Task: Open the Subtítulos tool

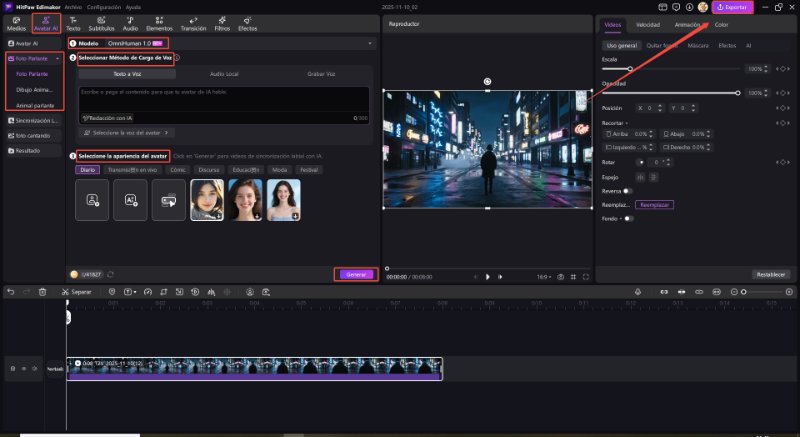Action: (x=102, y=24)
